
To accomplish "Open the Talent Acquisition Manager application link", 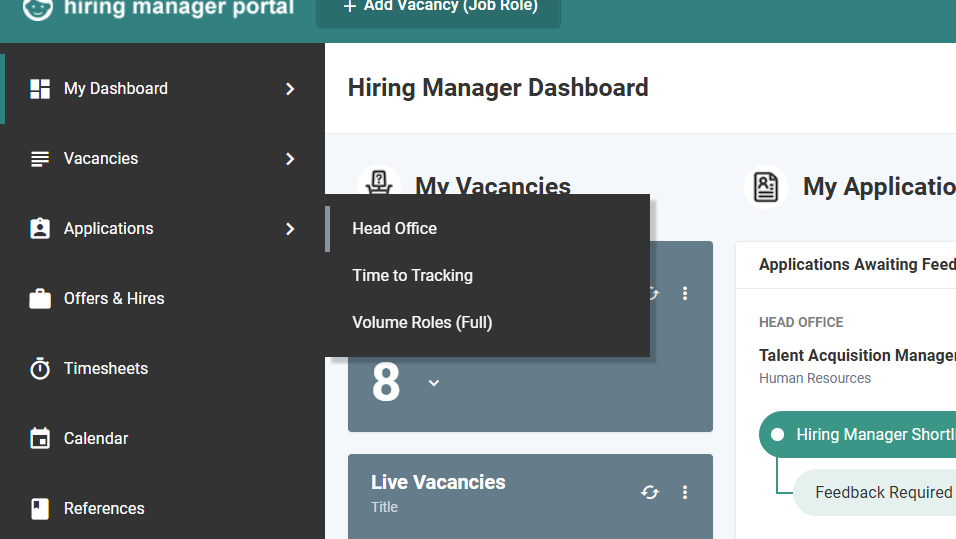I will click(857, 355).
